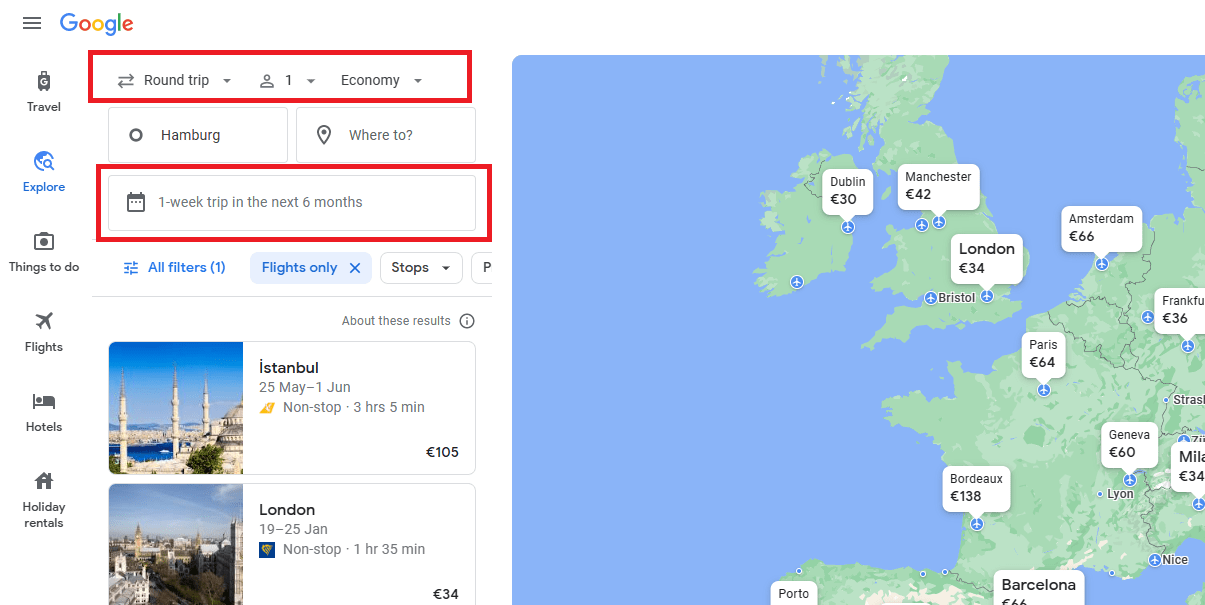Select the London €34 map price label
Viewport: 1205px width, 605px height.
(x=987, y=258)
